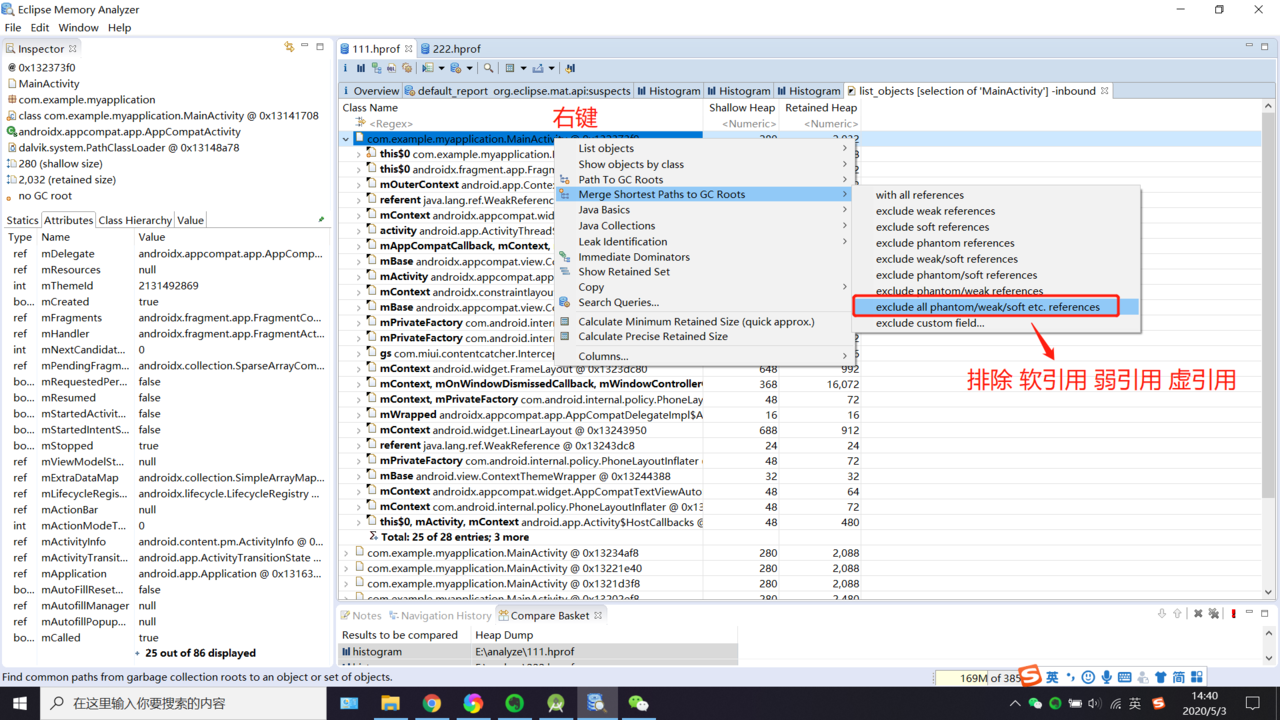Open dropdown arrow next to query browser icon

tap(469, 68)
